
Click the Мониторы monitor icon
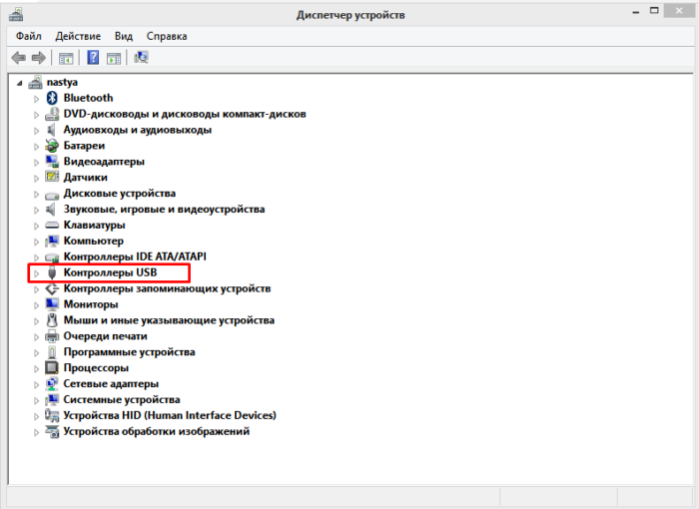(x=52, y=304)
